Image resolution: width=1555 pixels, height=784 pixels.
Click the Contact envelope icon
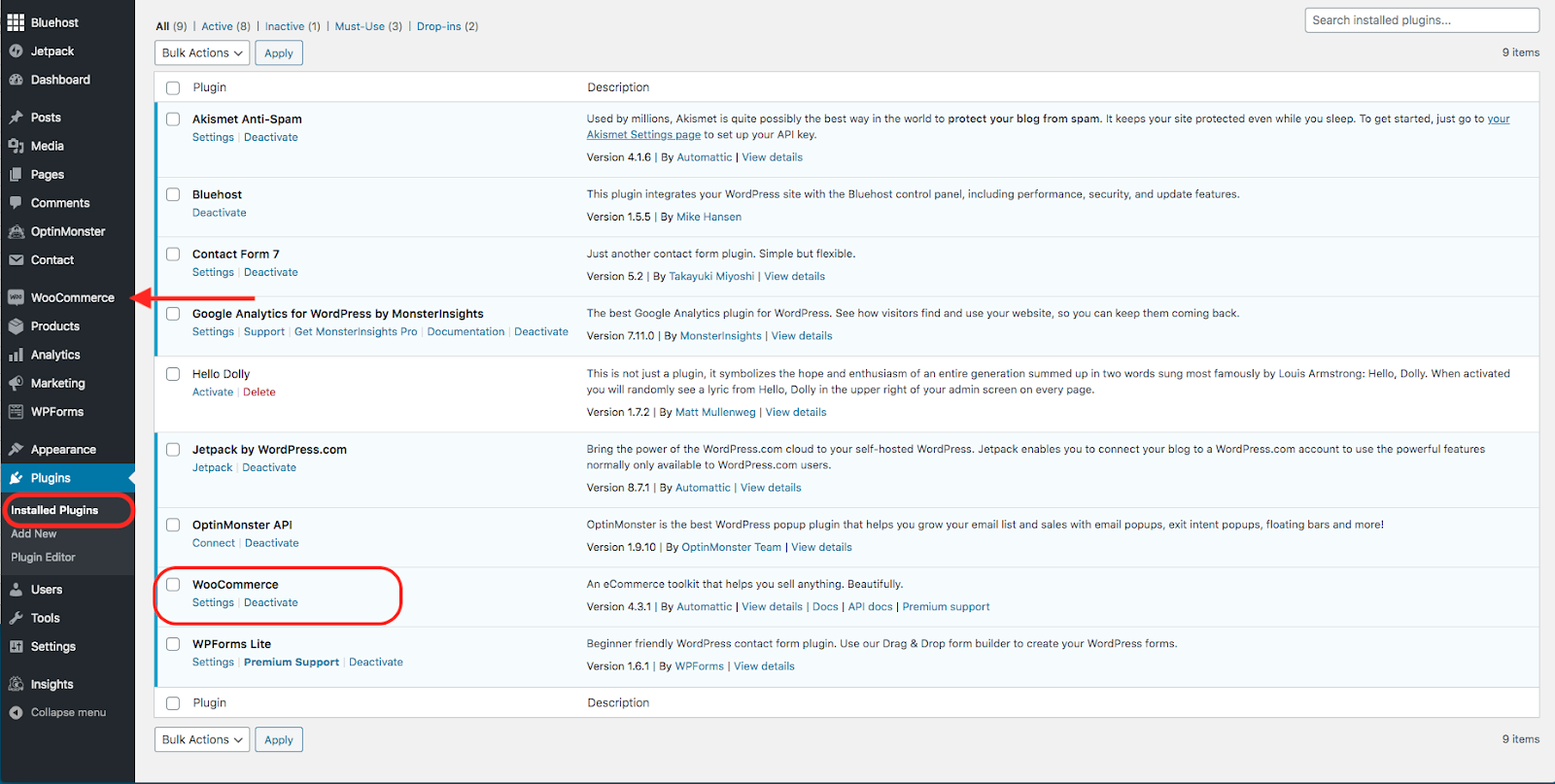point(16,260)
